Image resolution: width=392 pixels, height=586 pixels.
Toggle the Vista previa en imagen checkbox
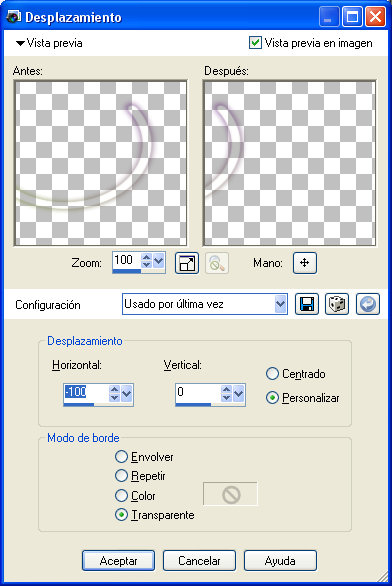point(255,43)
